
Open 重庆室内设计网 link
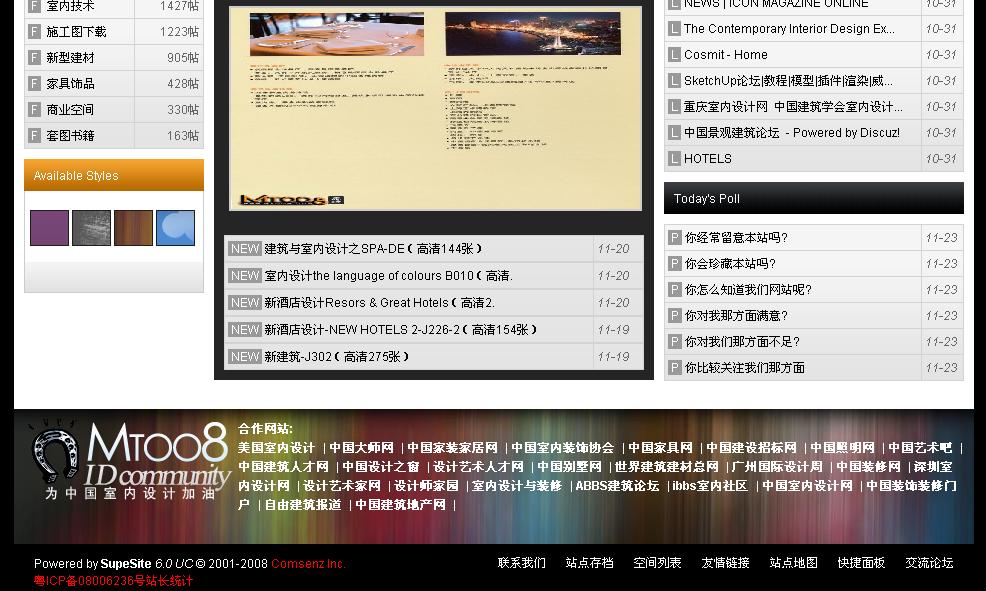point(793,107)
